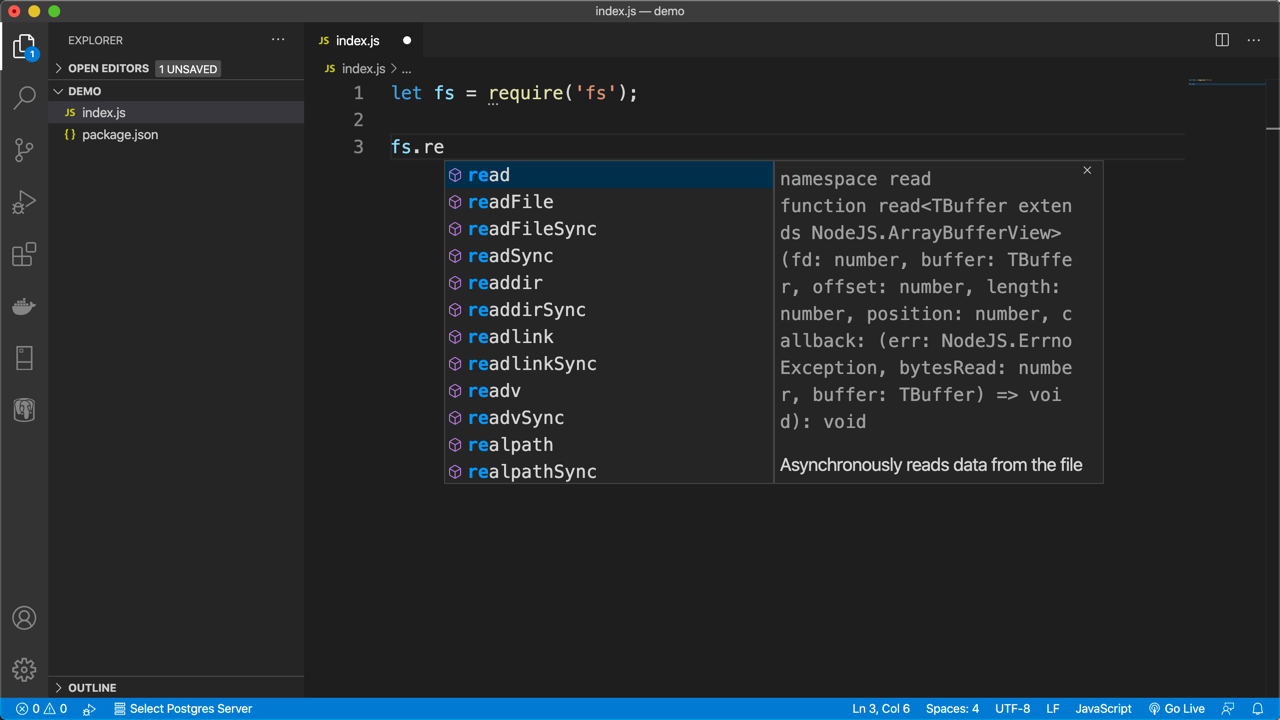Open the Docker view icon
Viewport: 1280px width, 720px height.
24,306
